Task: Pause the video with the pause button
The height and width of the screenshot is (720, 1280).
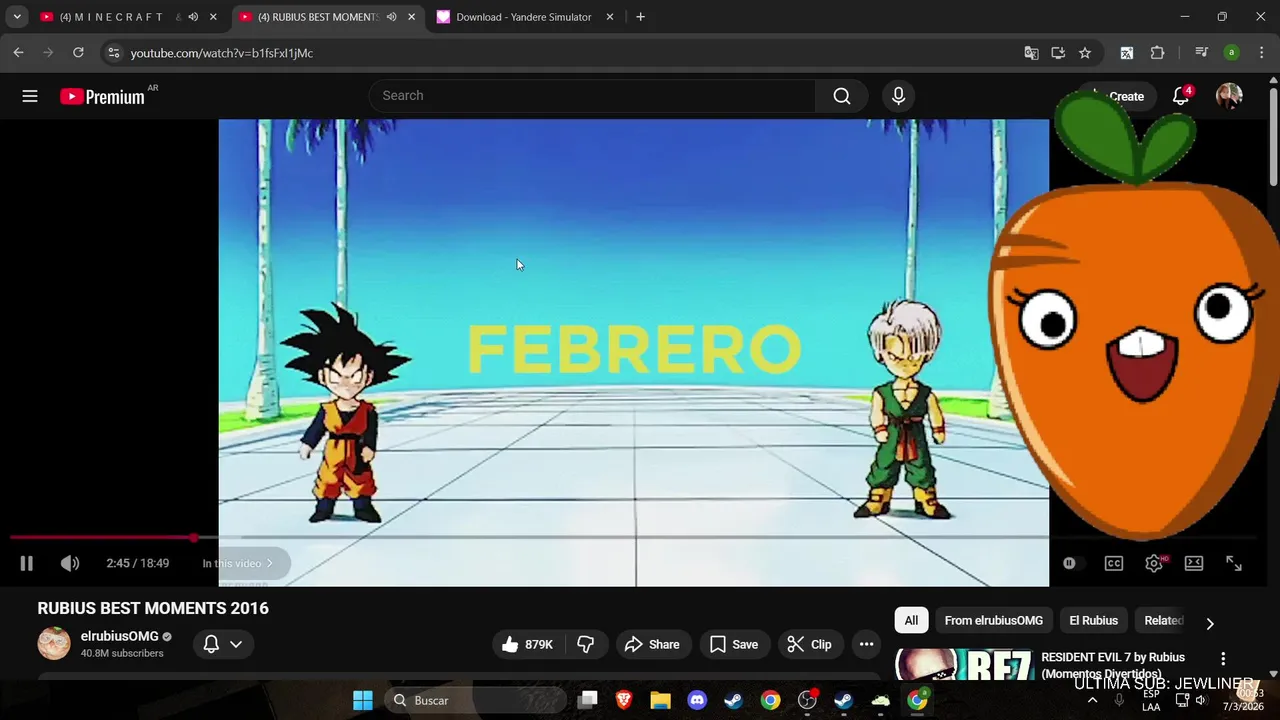Action: click(x=27, y=563)
